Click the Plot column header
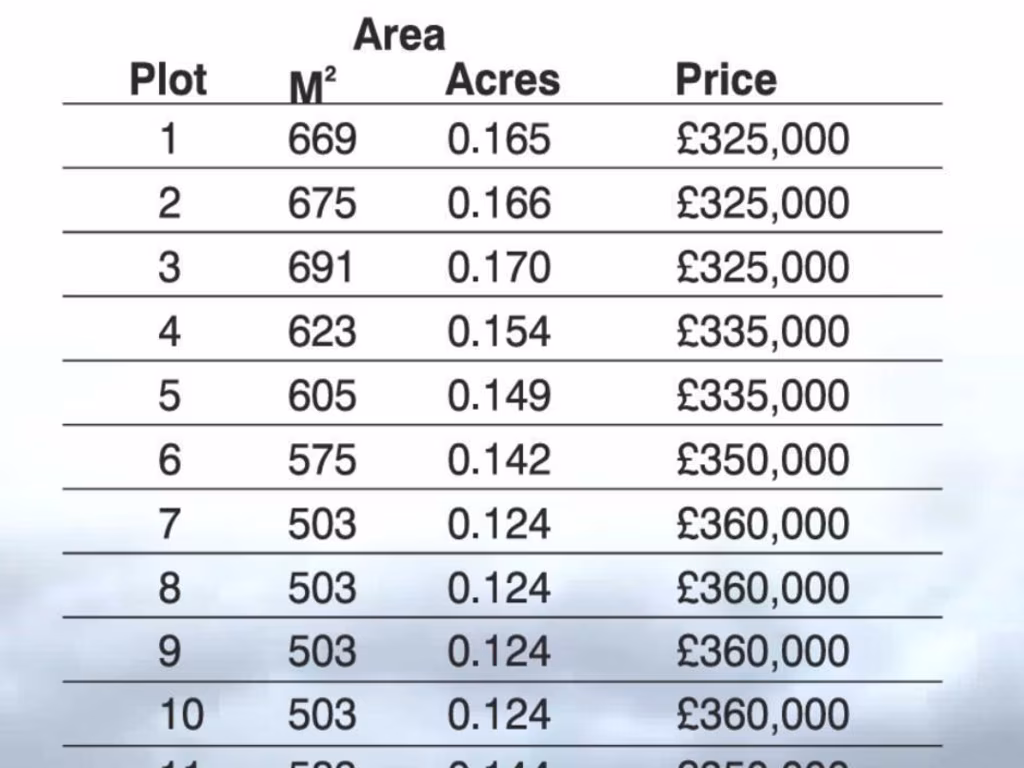Screen dimensions: 1024x768 (x=168, y=80)
